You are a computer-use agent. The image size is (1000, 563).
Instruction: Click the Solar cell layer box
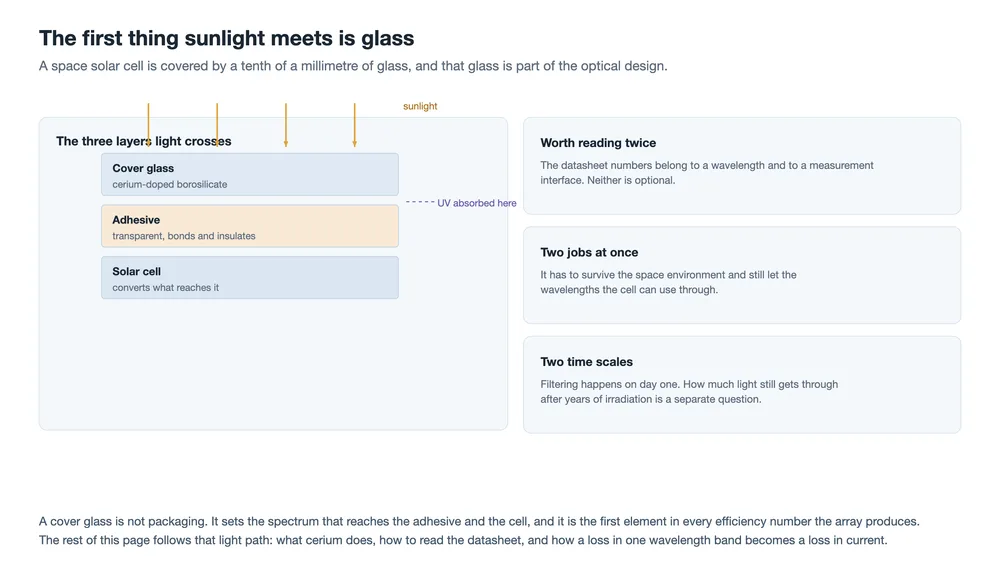250,277
